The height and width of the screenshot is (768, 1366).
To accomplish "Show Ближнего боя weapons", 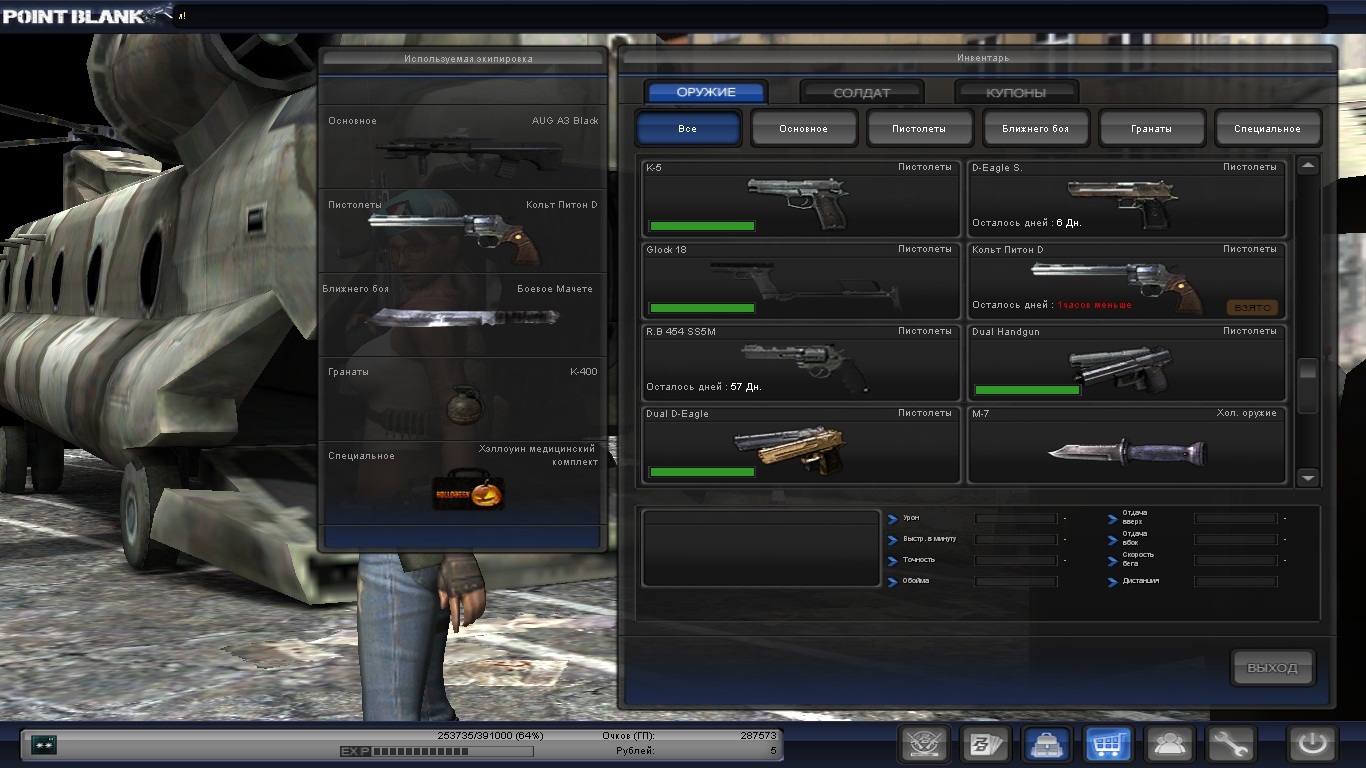I will pos(1035,129).
